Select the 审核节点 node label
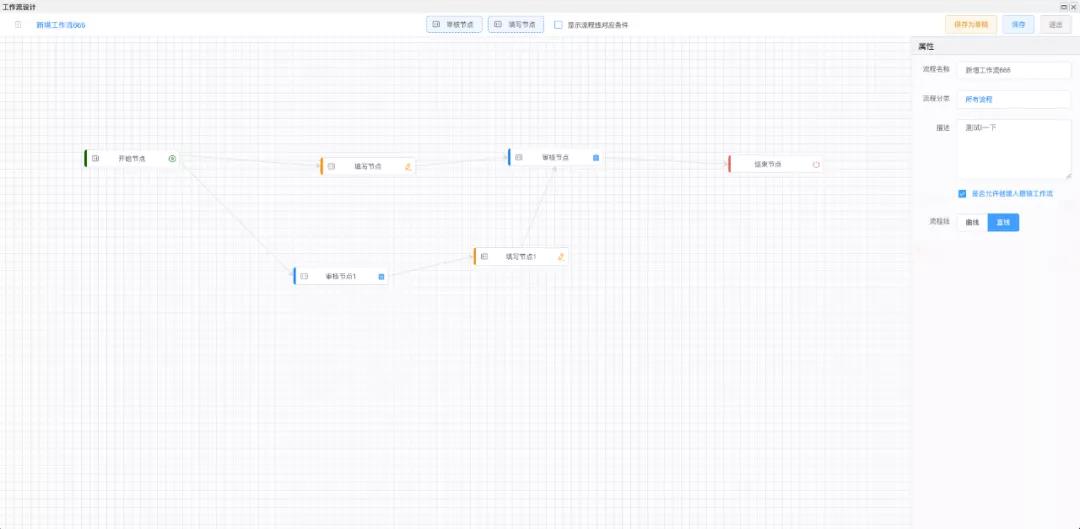Image resolution: width=1080 pixels, height=529 pixels. 555,157
